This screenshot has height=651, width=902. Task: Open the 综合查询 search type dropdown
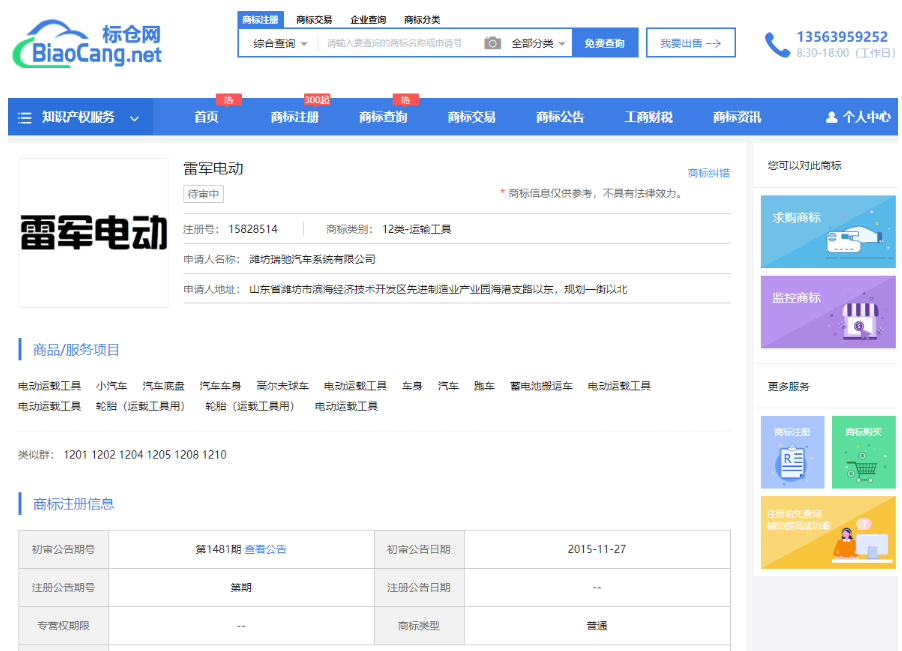(280, 43)
